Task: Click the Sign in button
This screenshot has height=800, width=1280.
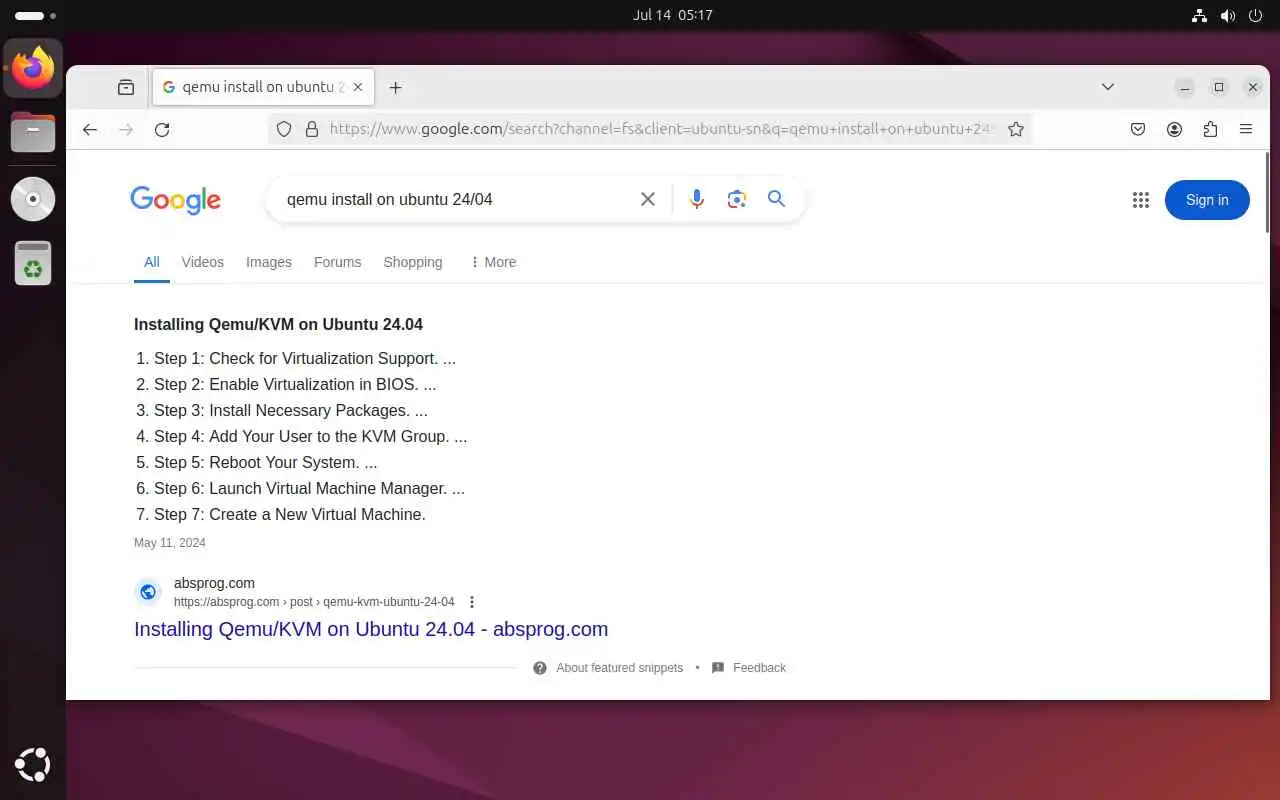Action: pyautogui.click(x=1207, y=200)
